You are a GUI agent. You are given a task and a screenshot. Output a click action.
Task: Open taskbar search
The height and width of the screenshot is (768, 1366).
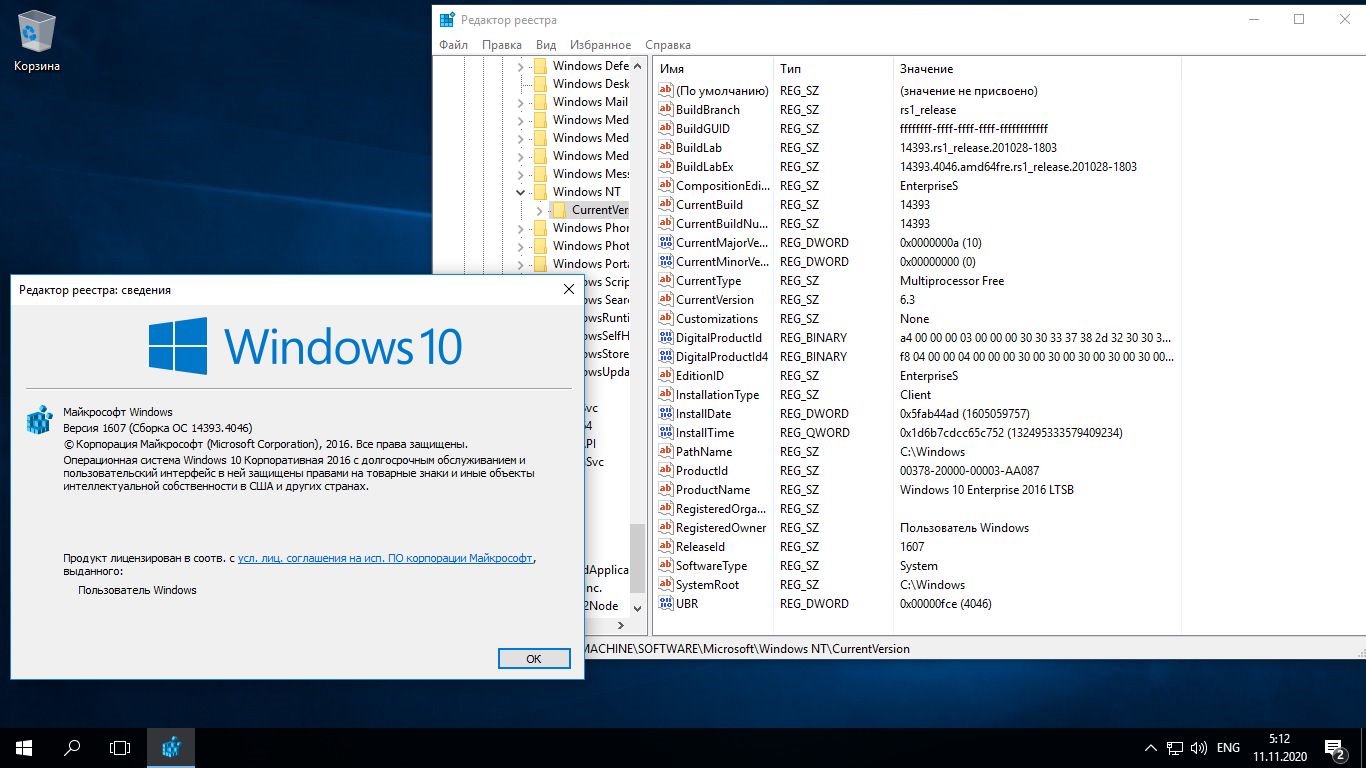(x=72, y=748)
